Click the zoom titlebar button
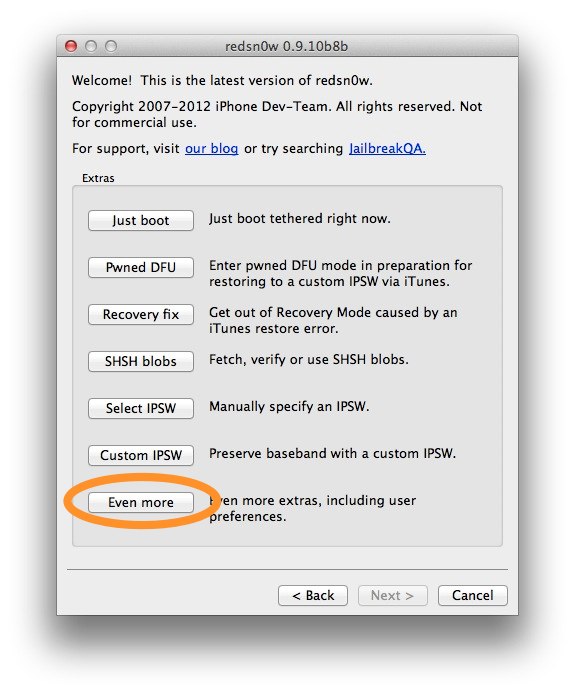This screenshot has width=575, height=694. click(111, 46)
